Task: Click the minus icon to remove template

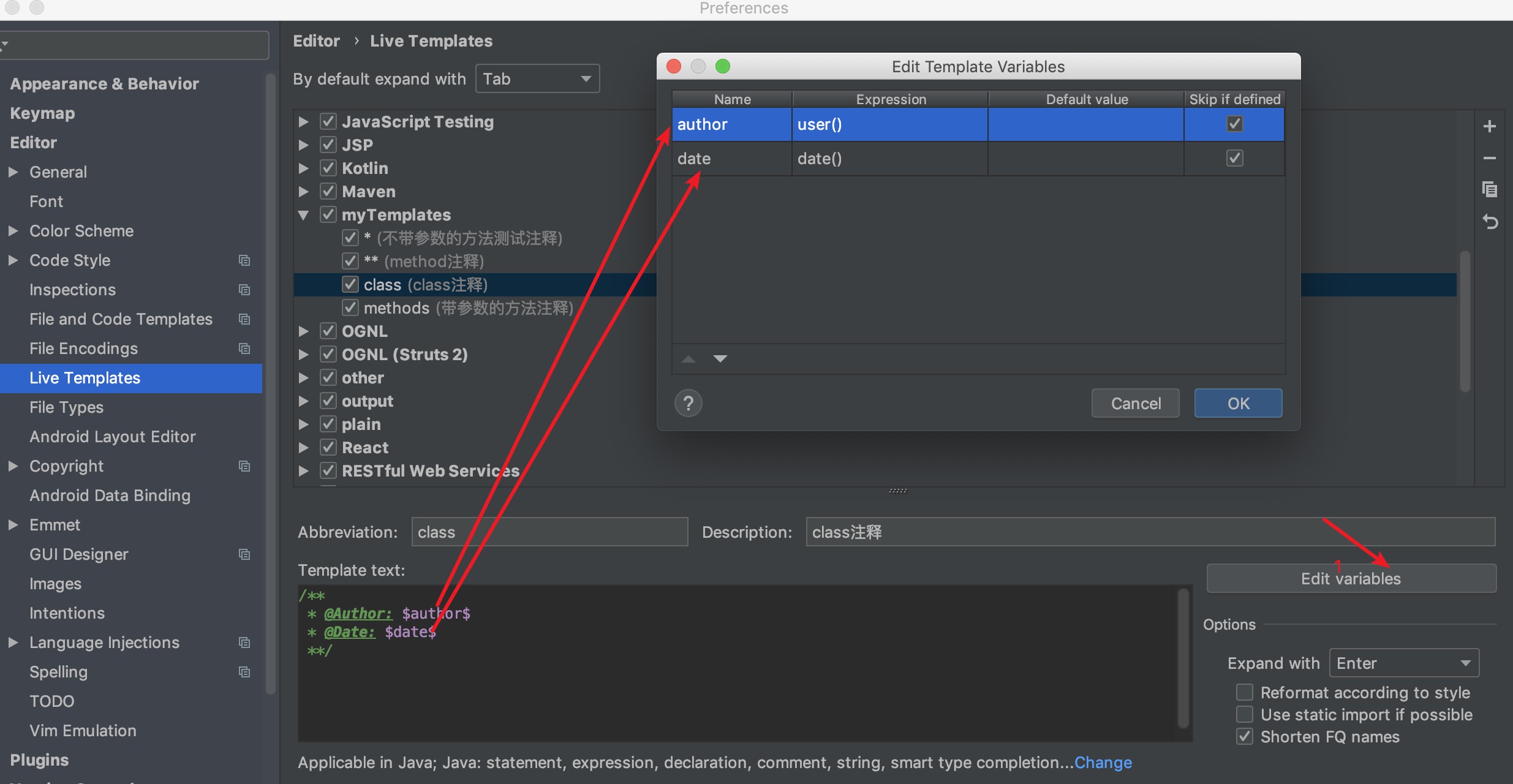Action: click(x=1490, y=158)
